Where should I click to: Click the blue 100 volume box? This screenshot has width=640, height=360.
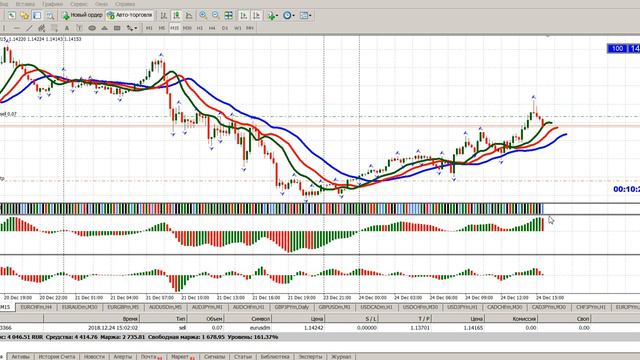617,49
